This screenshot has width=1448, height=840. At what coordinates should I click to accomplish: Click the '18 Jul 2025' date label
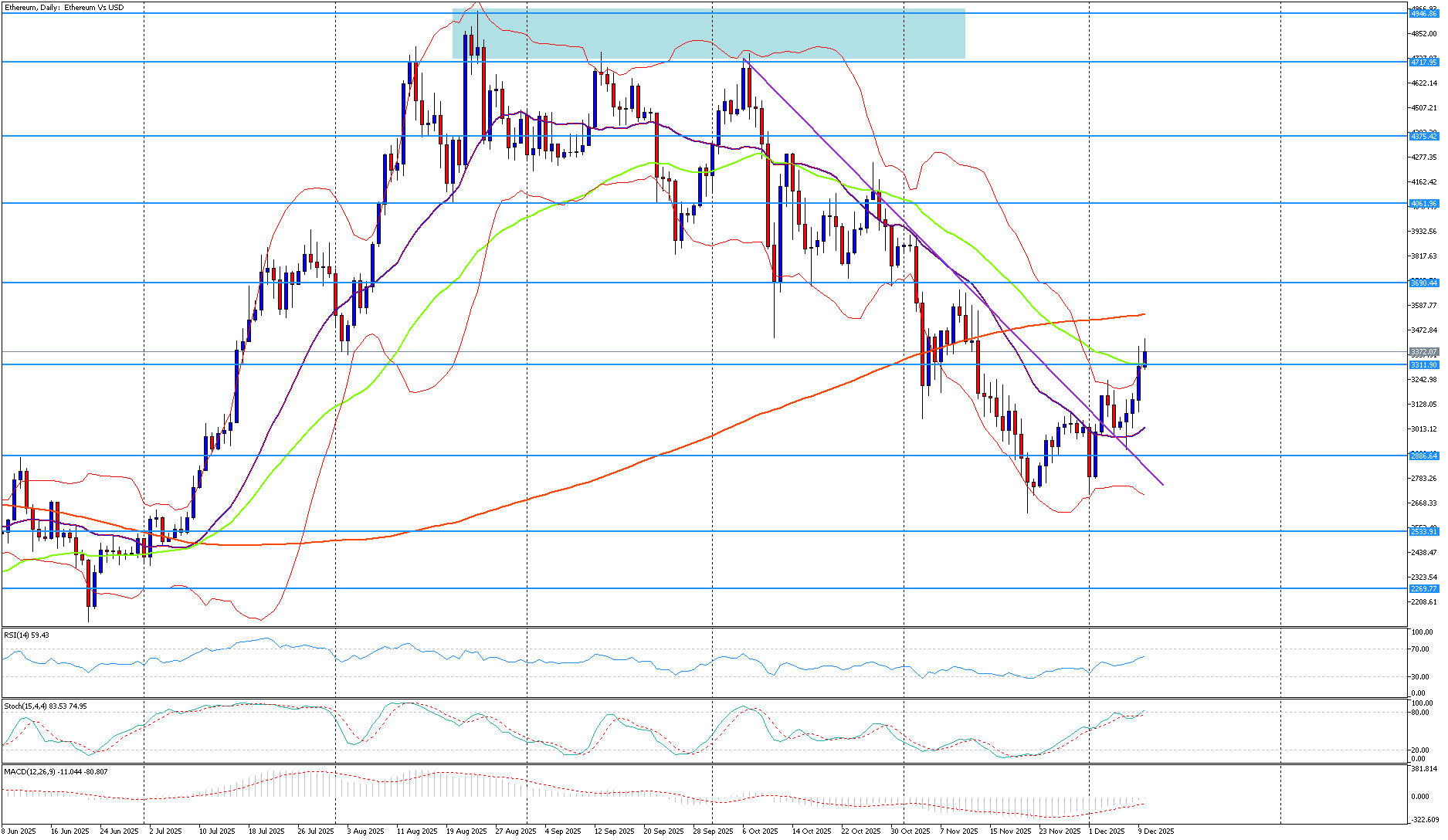point(266,832)
